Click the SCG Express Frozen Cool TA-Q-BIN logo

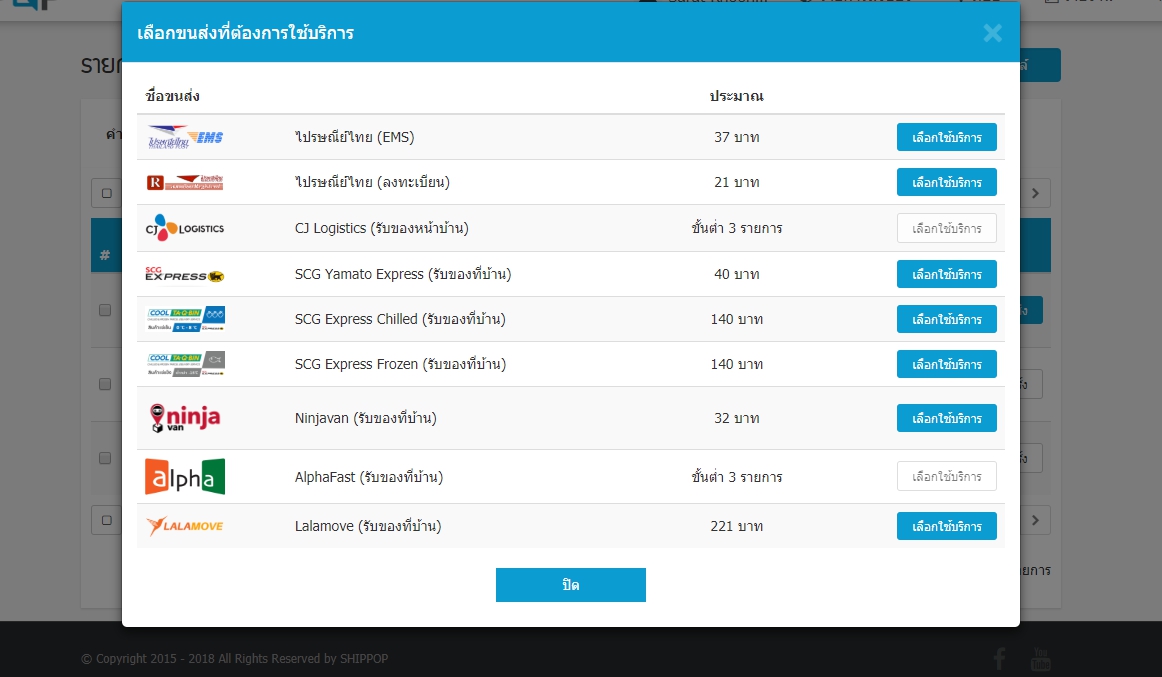(185, 364)
